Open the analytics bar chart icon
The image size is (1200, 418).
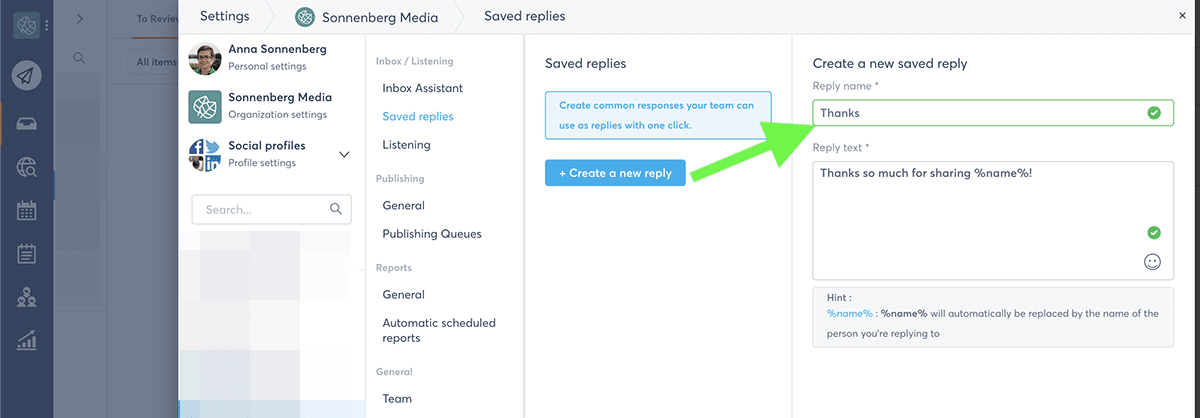[27, 341]
